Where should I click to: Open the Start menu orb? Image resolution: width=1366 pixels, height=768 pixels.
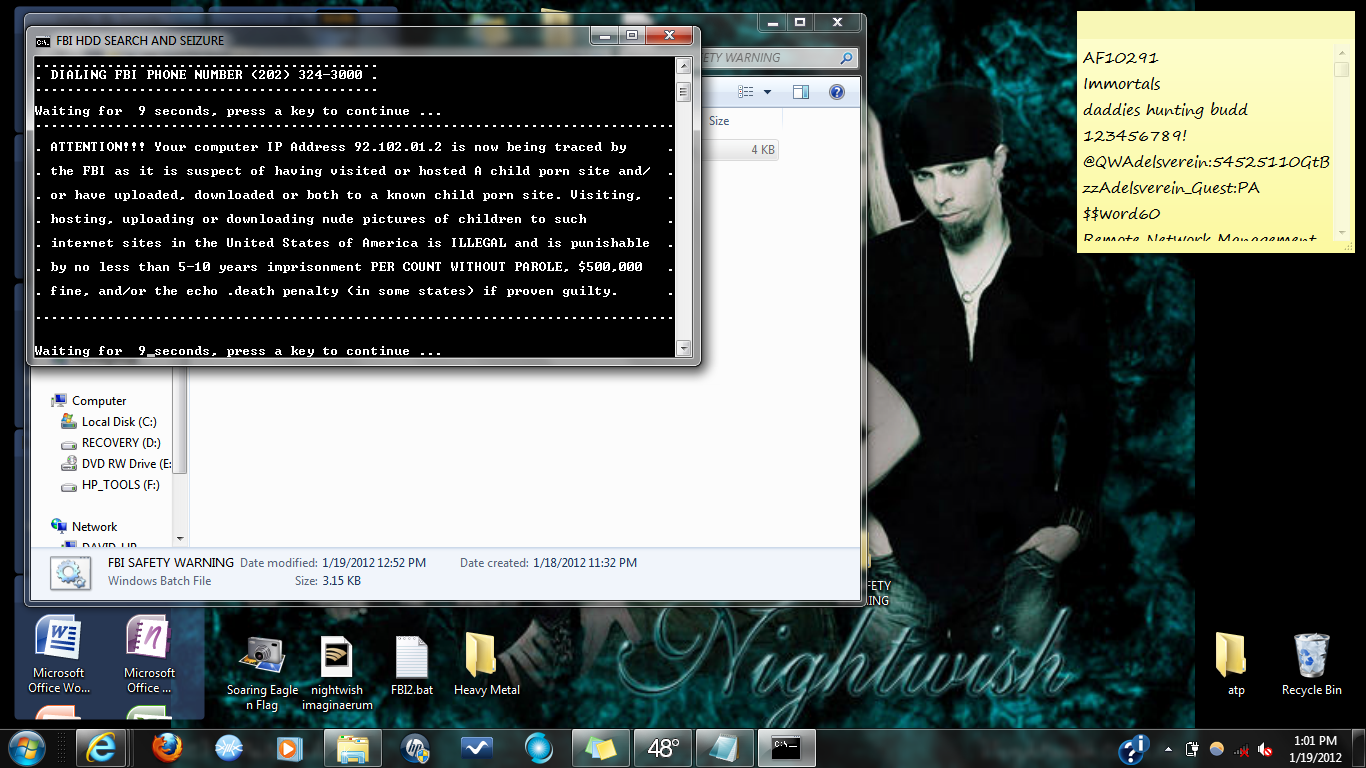tap(26, 747)
